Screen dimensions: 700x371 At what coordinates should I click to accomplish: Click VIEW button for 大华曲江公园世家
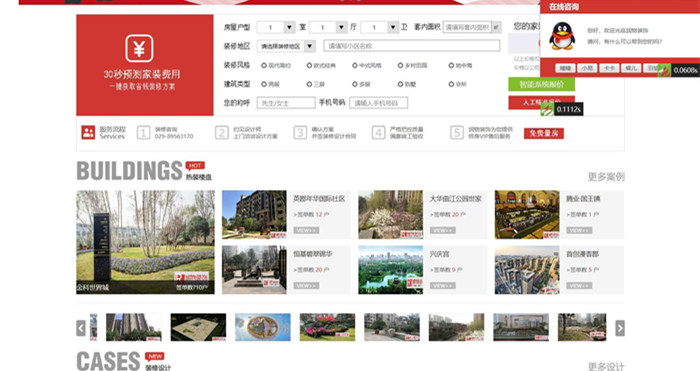point(443,230)
